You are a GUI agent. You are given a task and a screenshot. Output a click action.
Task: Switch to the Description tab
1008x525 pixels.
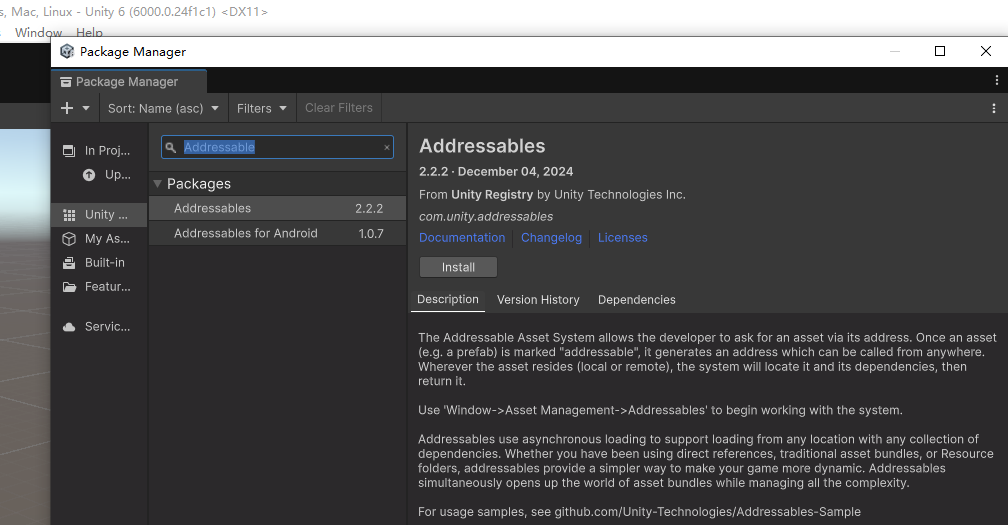coord(448,299)
